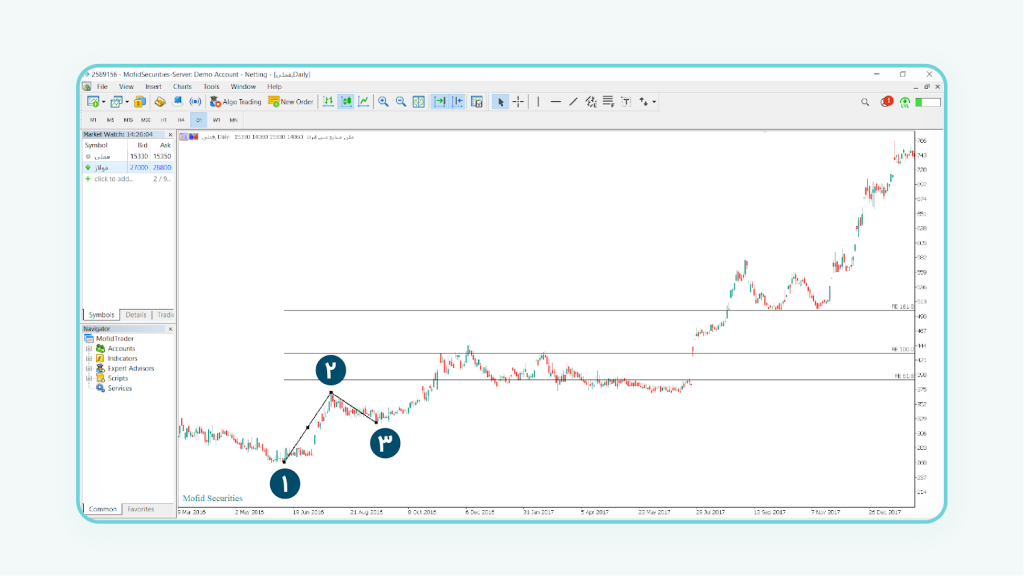1024x576 pixels.
Task: Switch to the Details tab
Action: 136,315
